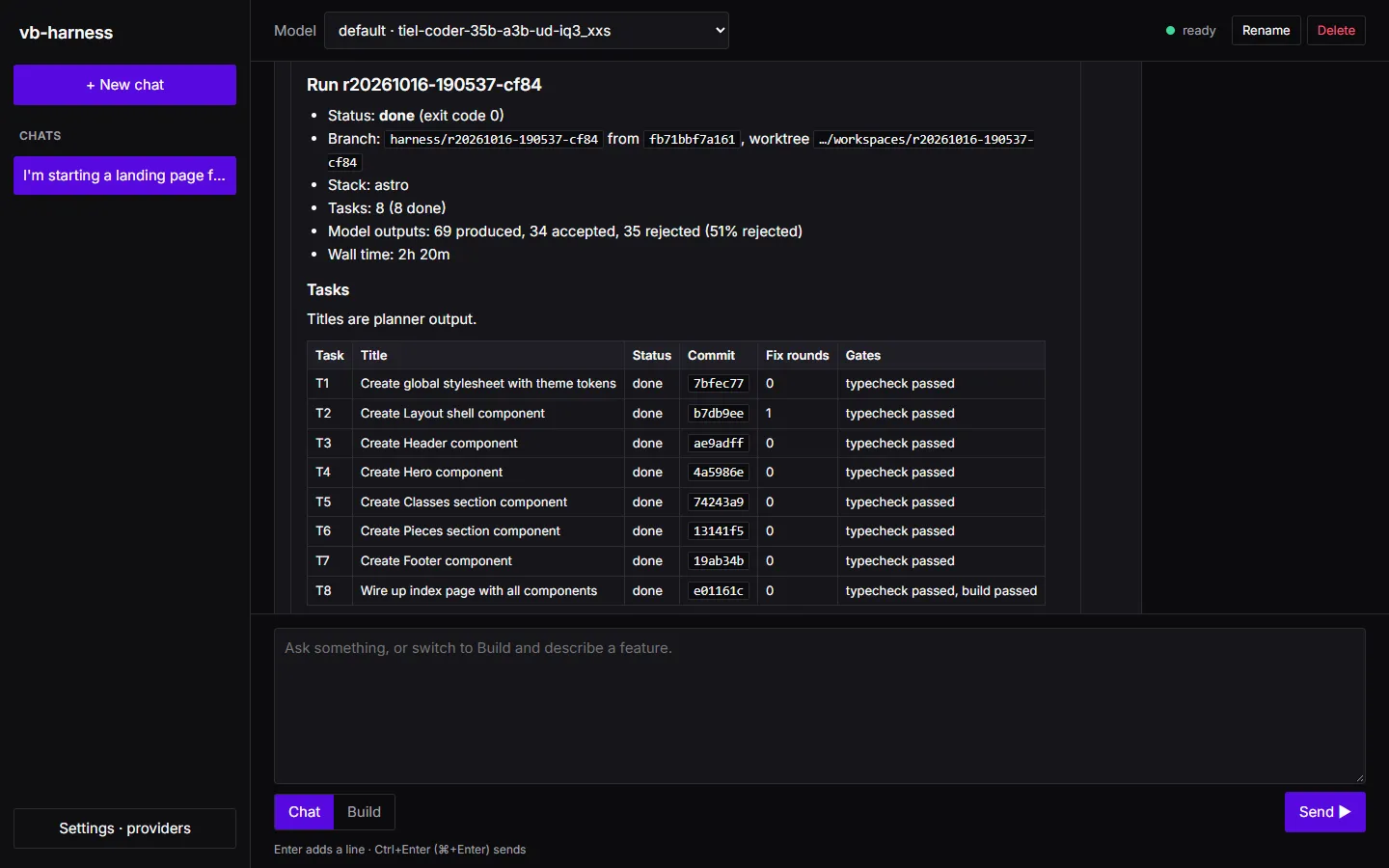This screenshot has height=868, width=1389.
Task: Click the resize grip of the message box
Action: pos(1360,777)
